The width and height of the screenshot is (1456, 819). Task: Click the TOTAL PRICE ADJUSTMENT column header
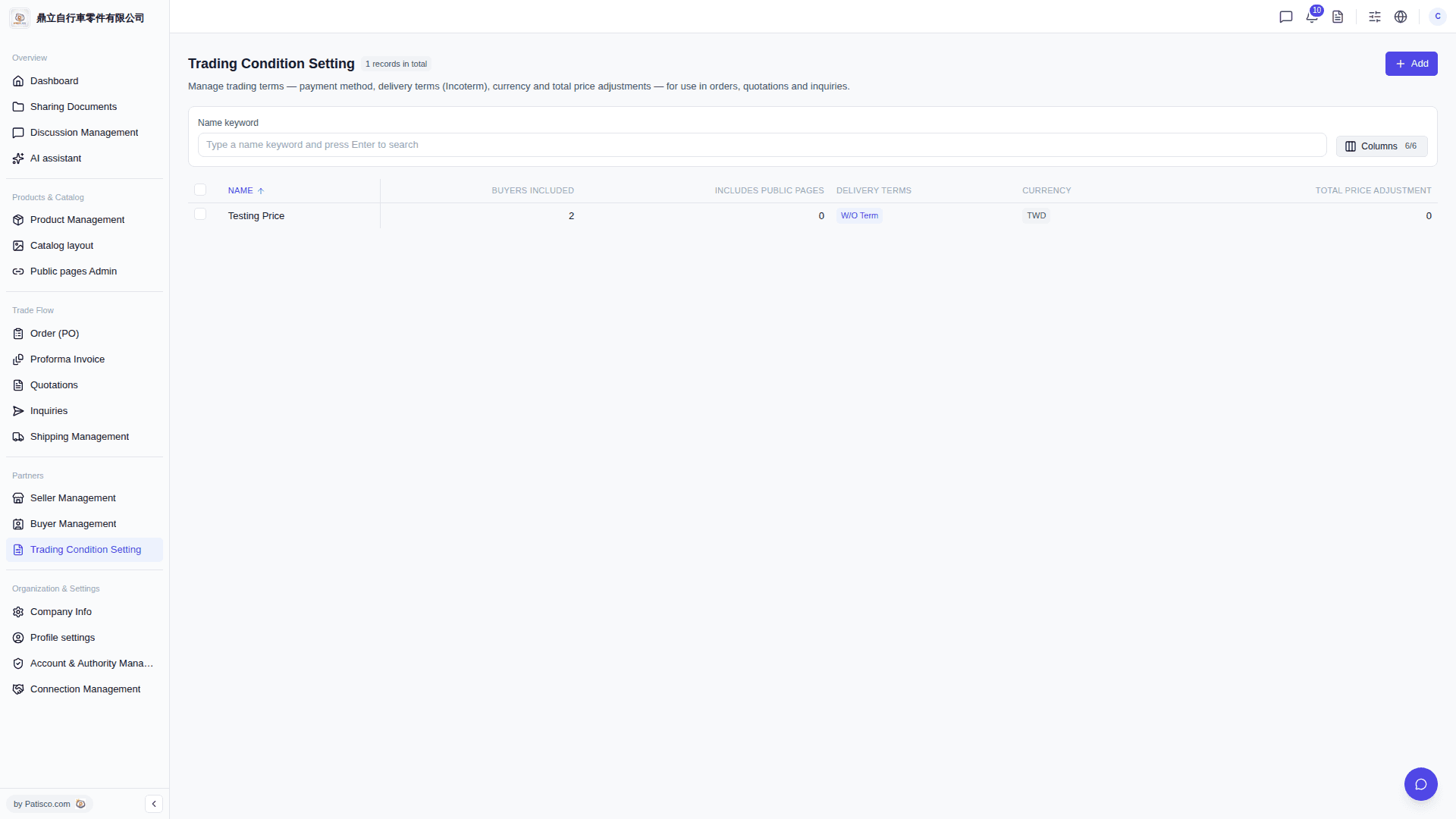click(x=1373, y=190)
